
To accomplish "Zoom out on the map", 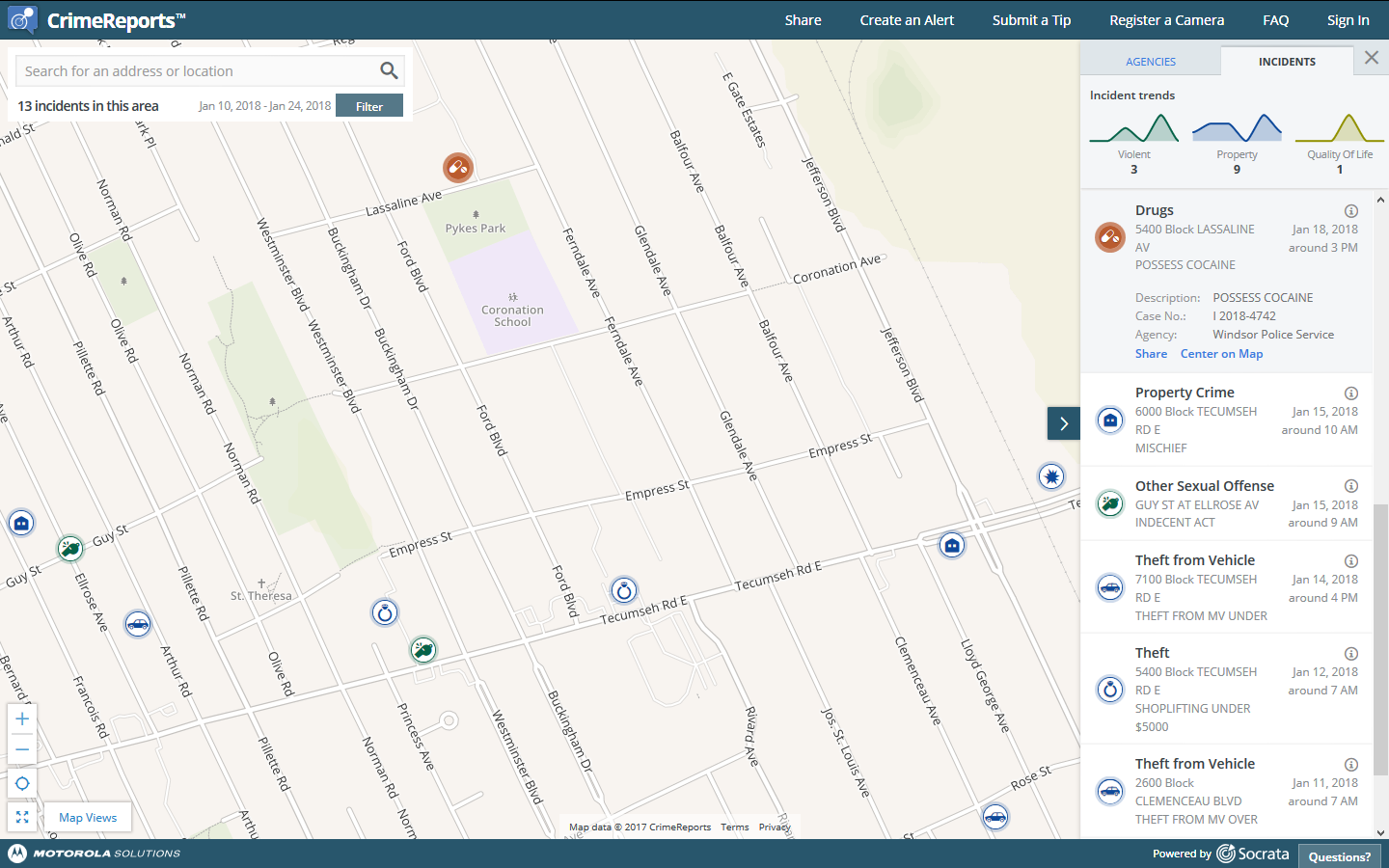I will (x=22, y=749).
